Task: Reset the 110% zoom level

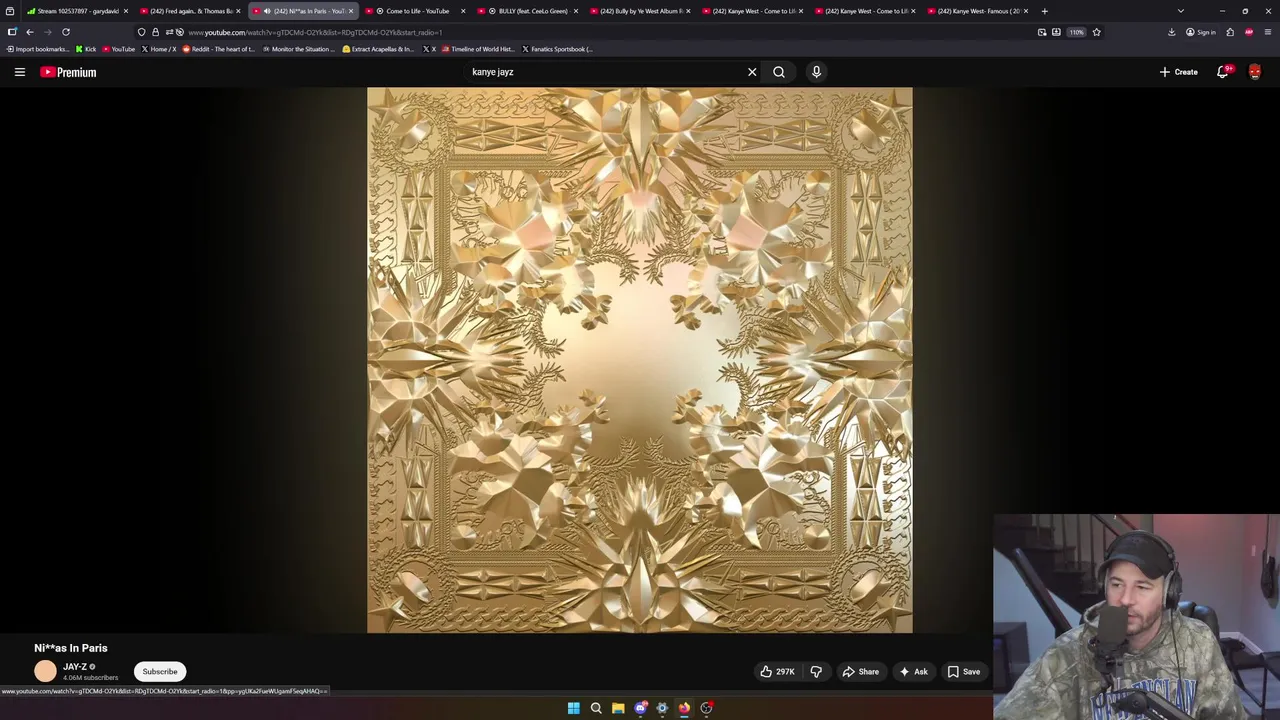Action: pos(1076,32)
